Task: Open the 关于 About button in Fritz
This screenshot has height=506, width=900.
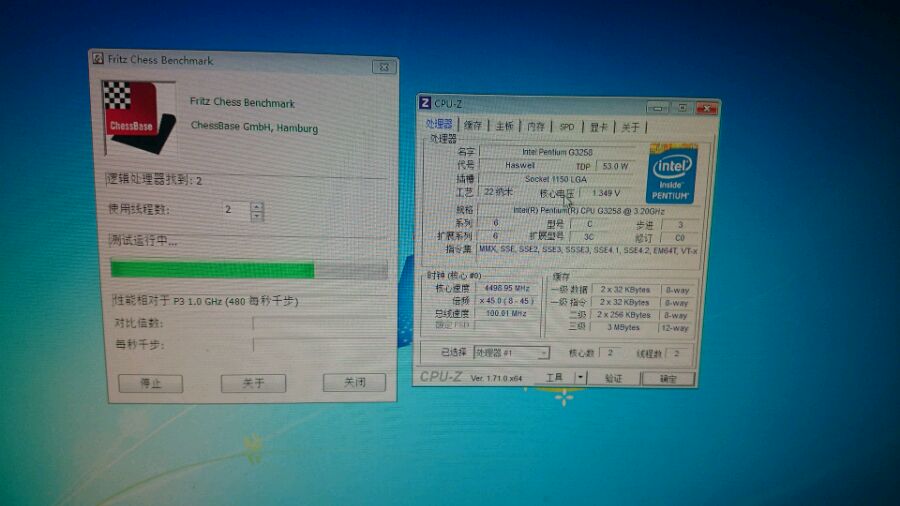Action: tap(253, 383)
